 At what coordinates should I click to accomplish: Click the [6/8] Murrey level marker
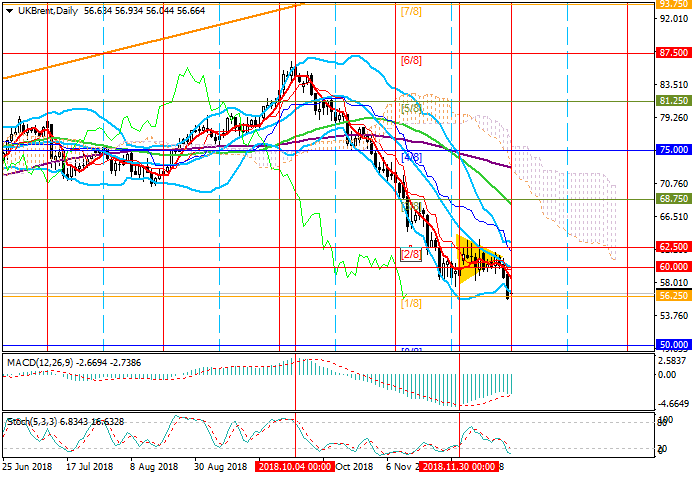tap(410, 60)
